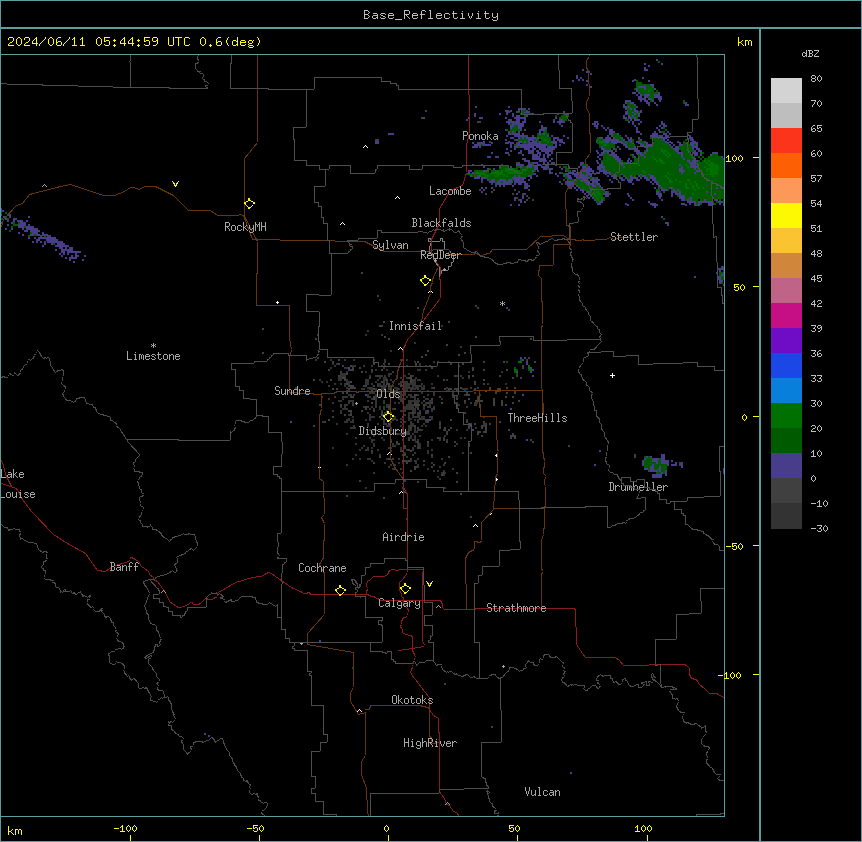Pick the red 65-60 dBZ legend swatch
The height and width of the screenshot is (842, 862).
786,140
